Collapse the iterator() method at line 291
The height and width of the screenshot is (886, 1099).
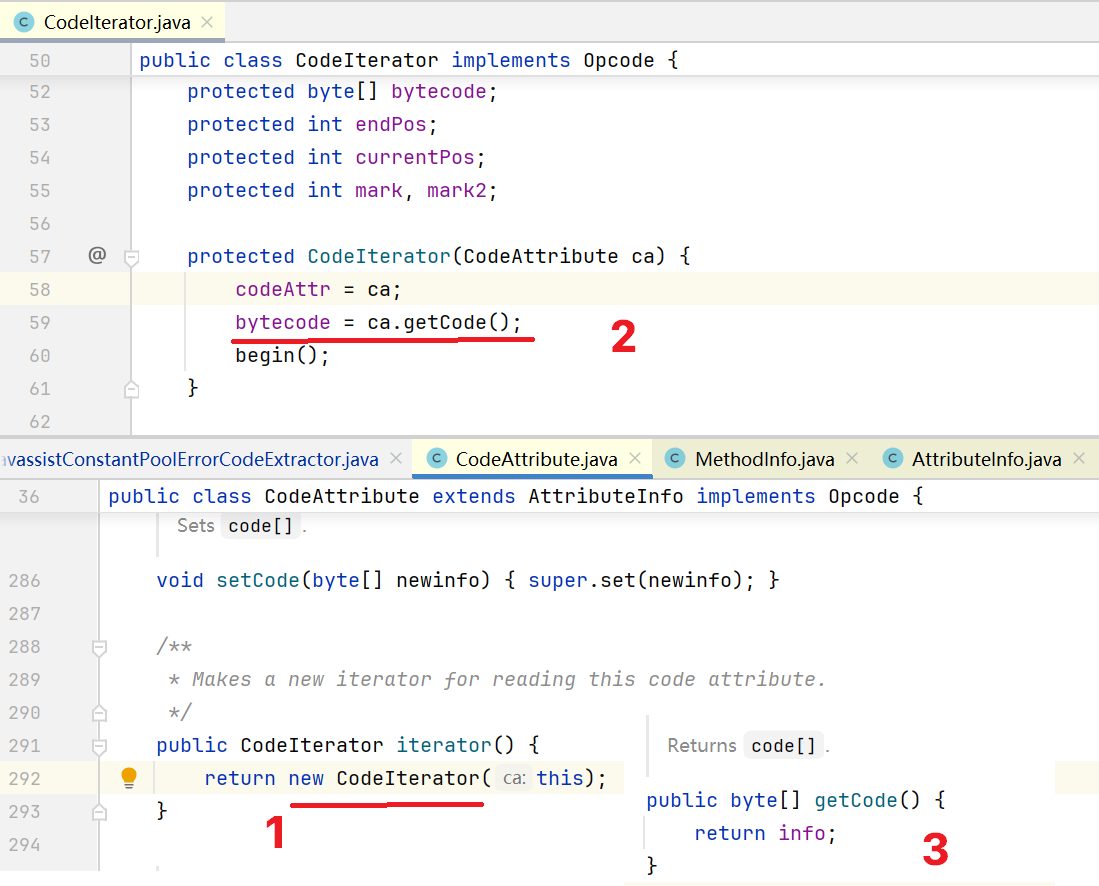[x=100, y=747]
